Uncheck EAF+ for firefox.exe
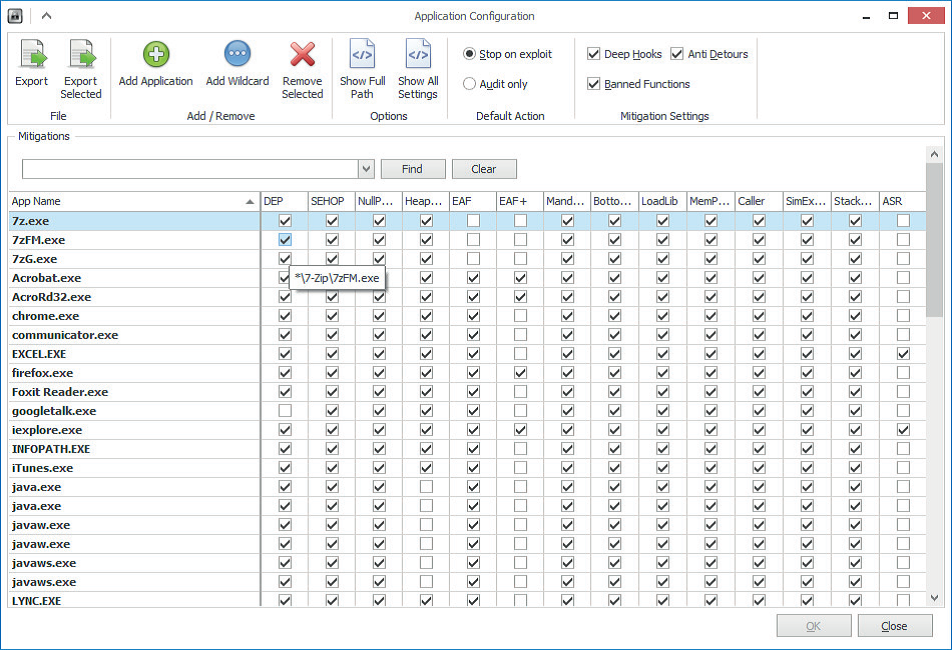This screenshot has height=650, width=952. point(520,373)
